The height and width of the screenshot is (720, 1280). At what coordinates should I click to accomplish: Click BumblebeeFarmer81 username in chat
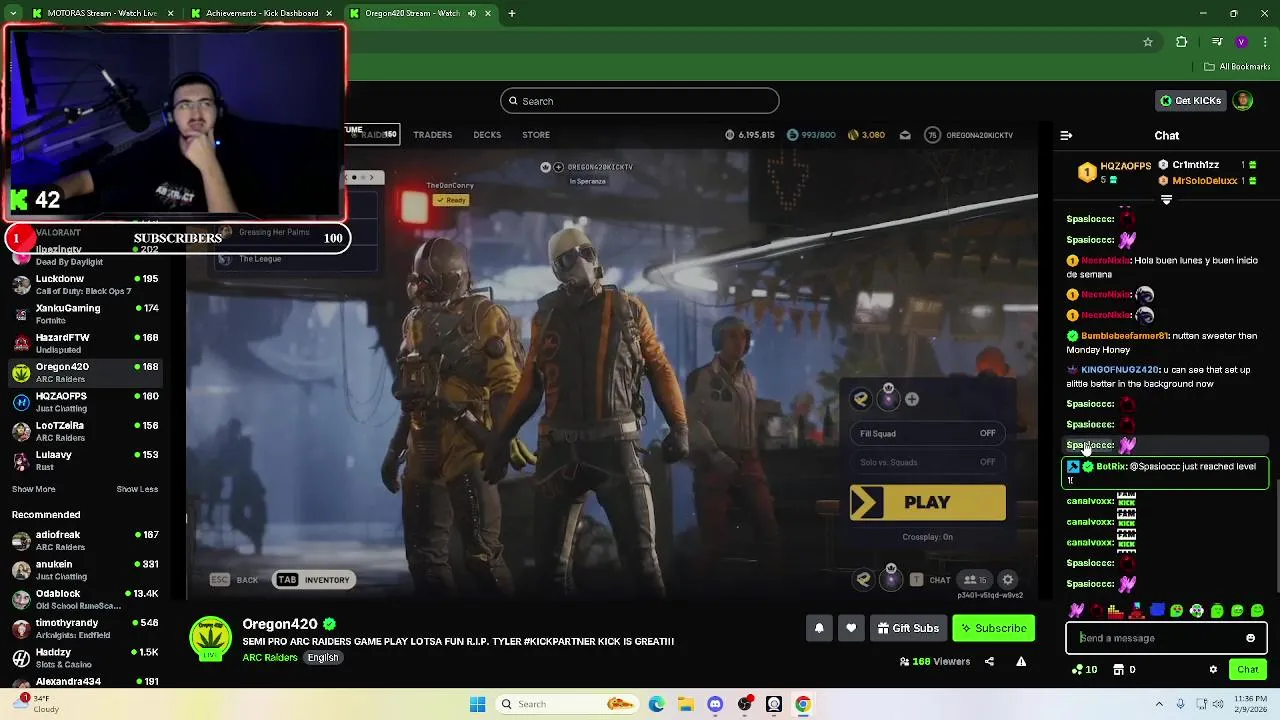(1124, 336)
